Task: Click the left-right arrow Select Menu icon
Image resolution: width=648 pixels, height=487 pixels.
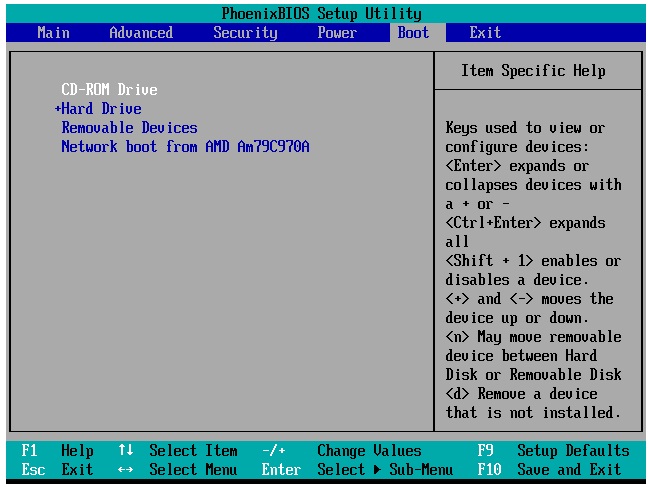Action: point(125,470)
